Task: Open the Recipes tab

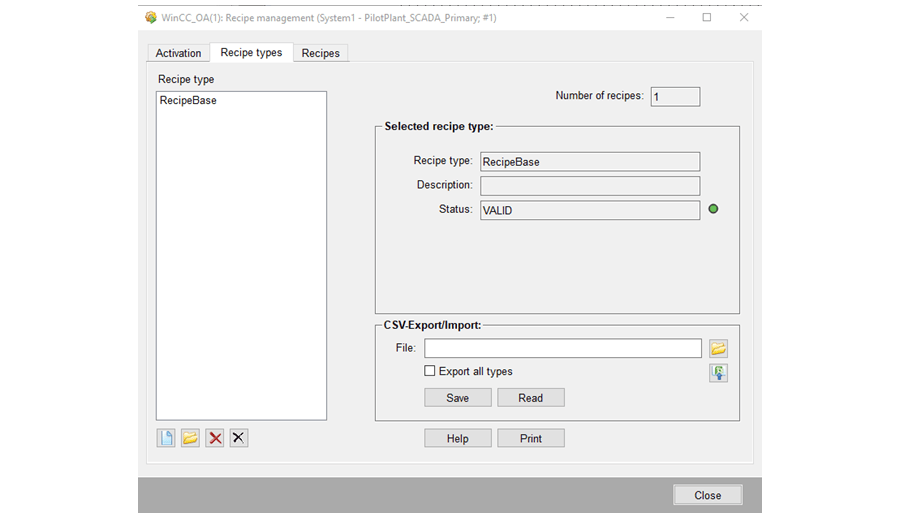Action: pos(320,53)
